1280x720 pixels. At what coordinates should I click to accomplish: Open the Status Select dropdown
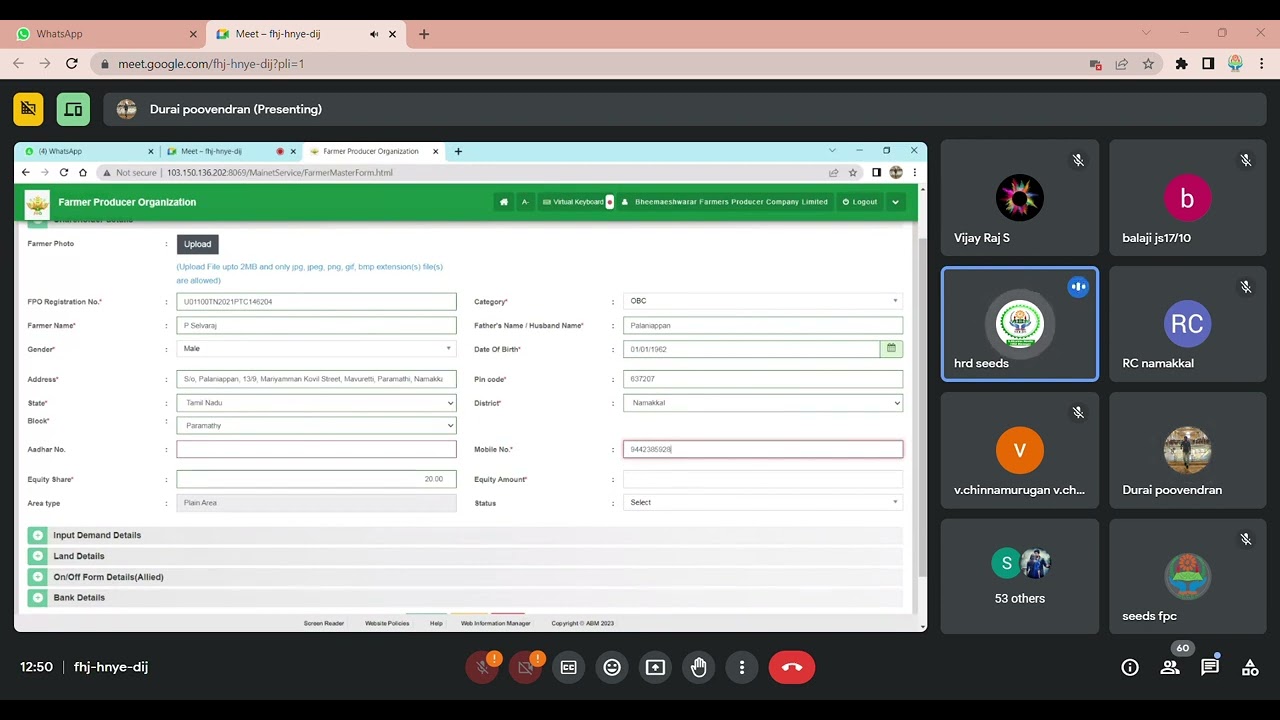click(763, 503)
